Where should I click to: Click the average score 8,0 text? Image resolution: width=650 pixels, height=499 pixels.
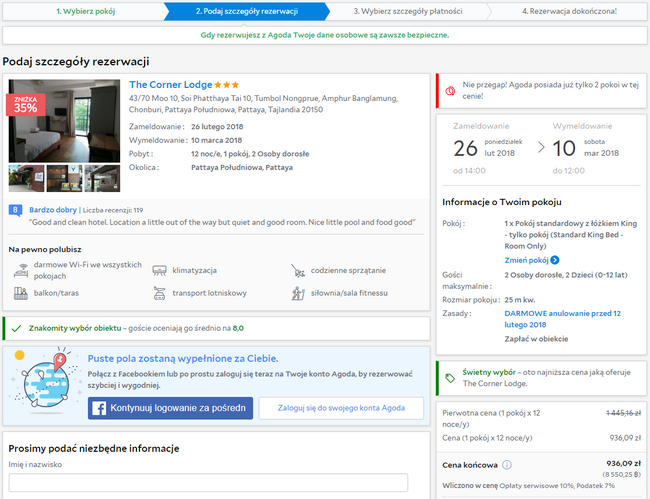pyautogui.click(x=238, y=328)
